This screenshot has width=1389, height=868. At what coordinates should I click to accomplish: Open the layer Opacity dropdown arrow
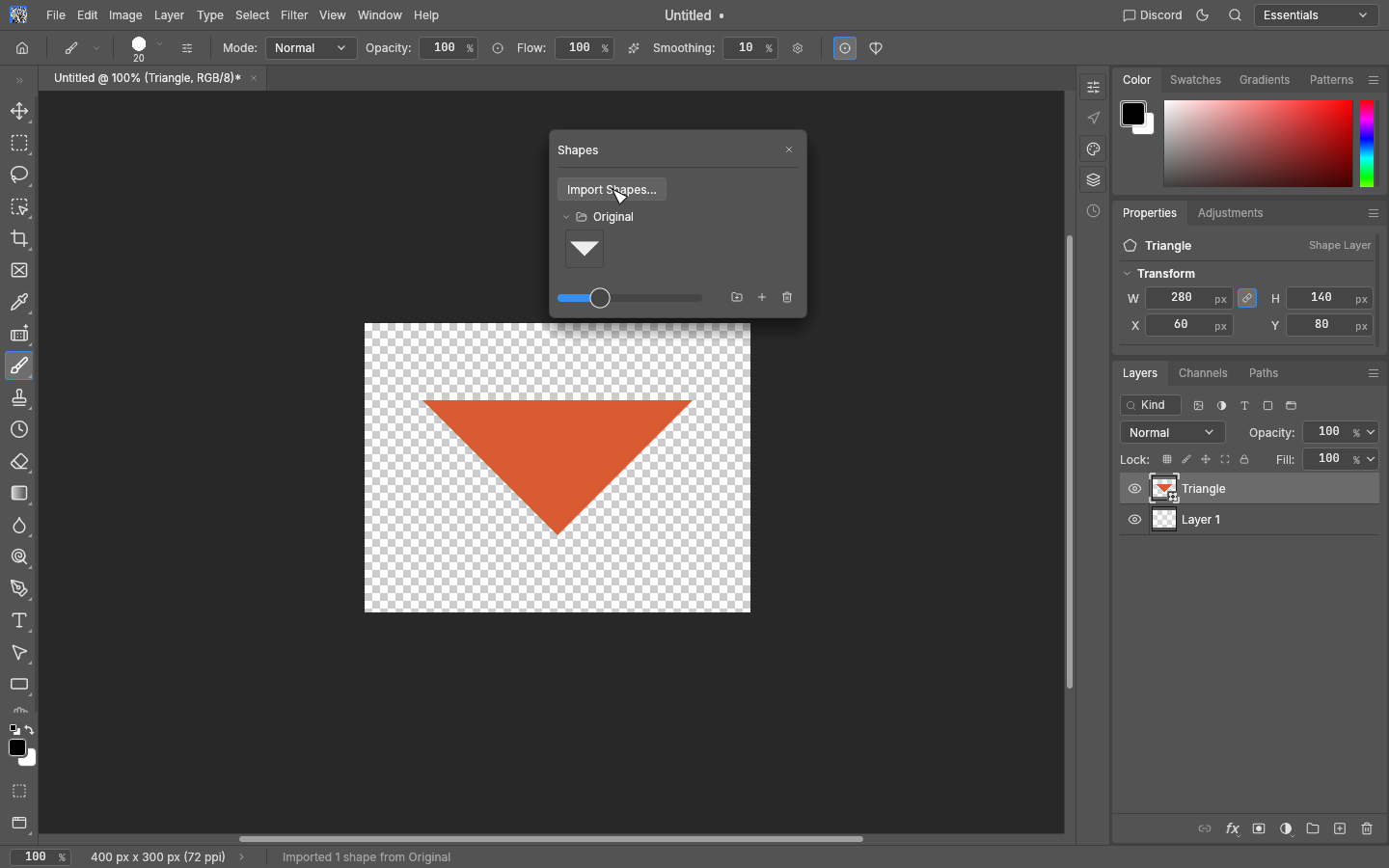[1371, 433]
